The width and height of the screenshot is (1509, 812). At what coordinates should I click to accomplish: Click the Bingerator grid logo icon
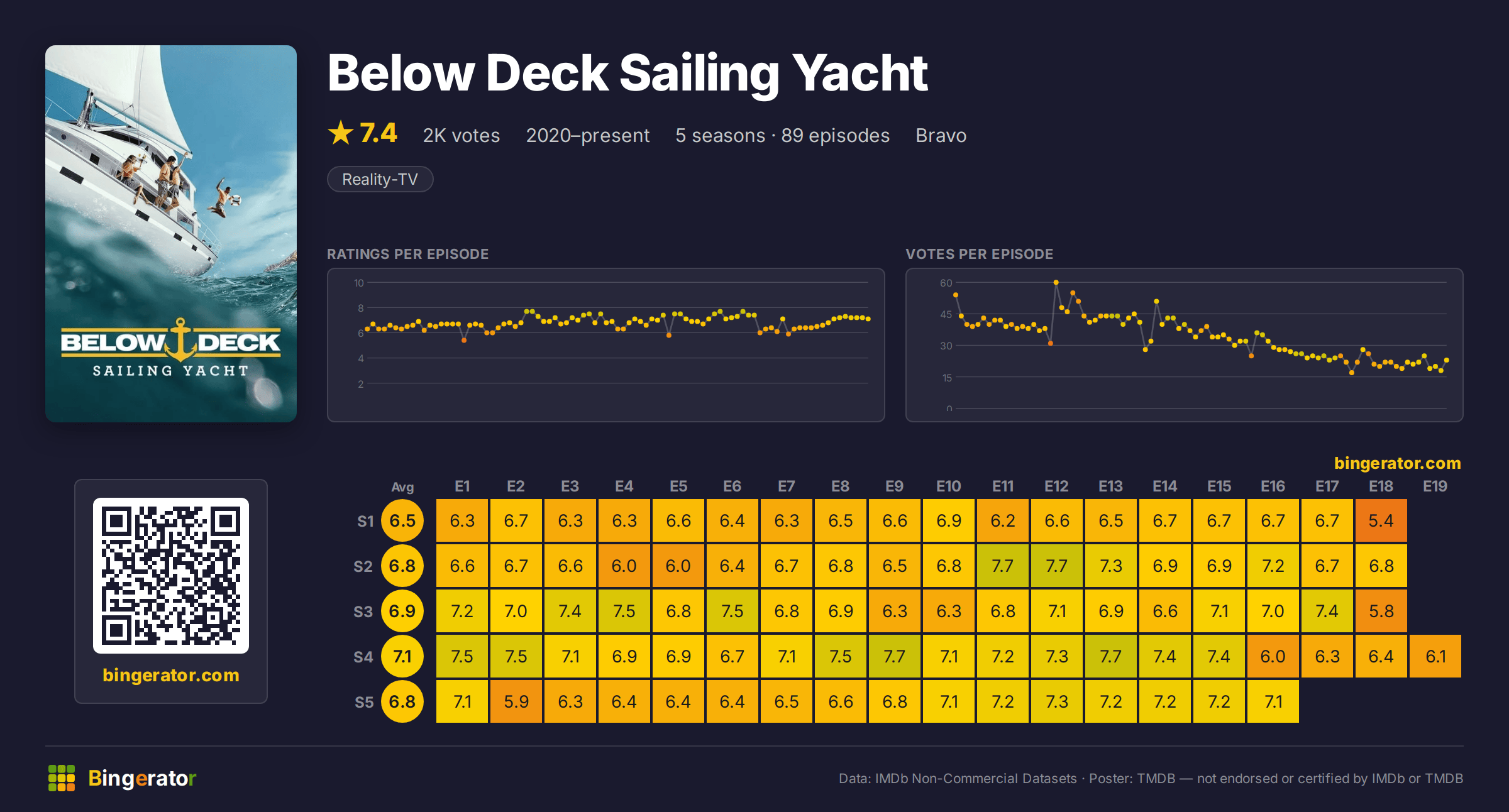click(62, 778)
